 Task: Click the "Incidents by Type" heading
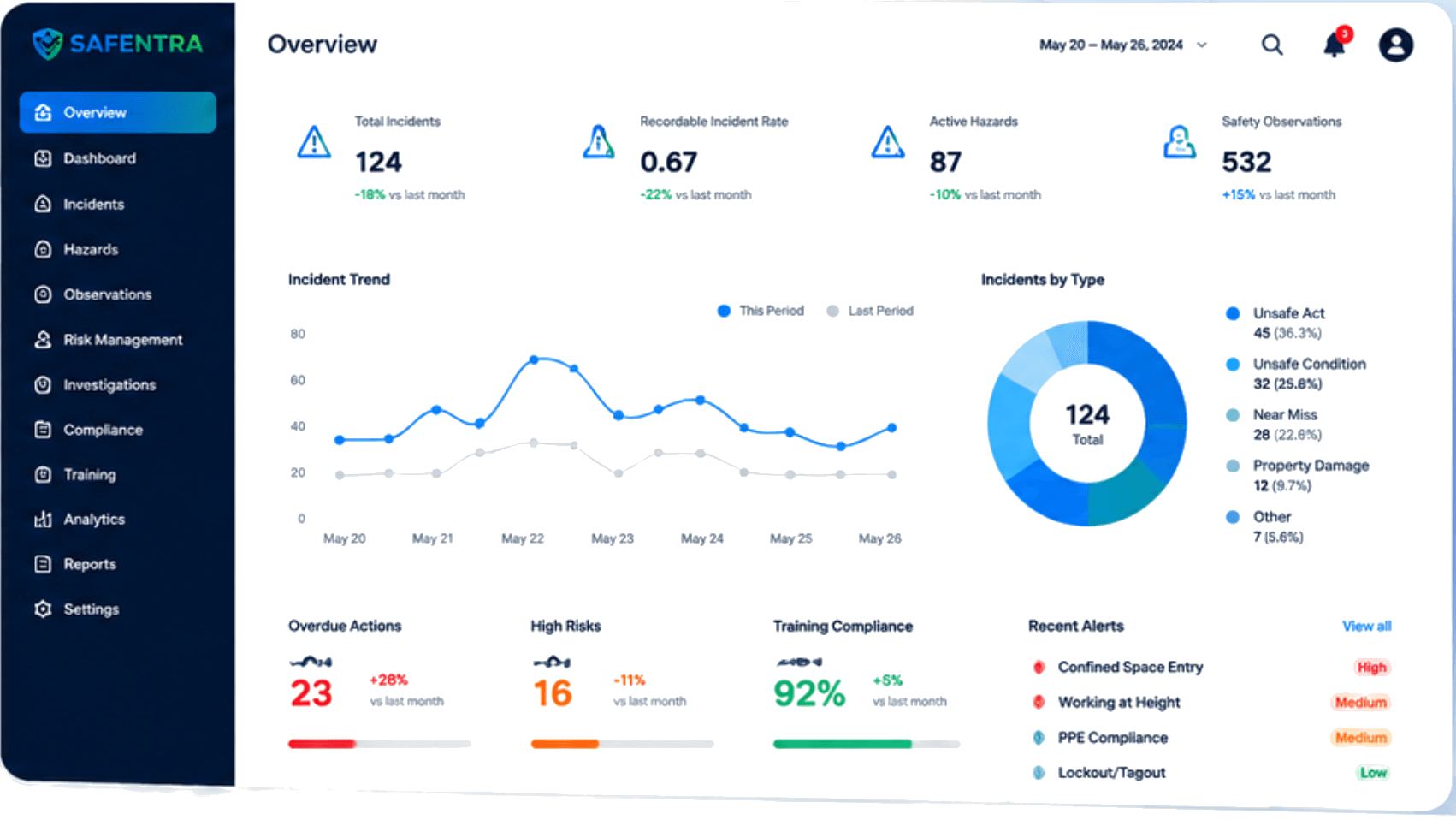pos(1042,279)
